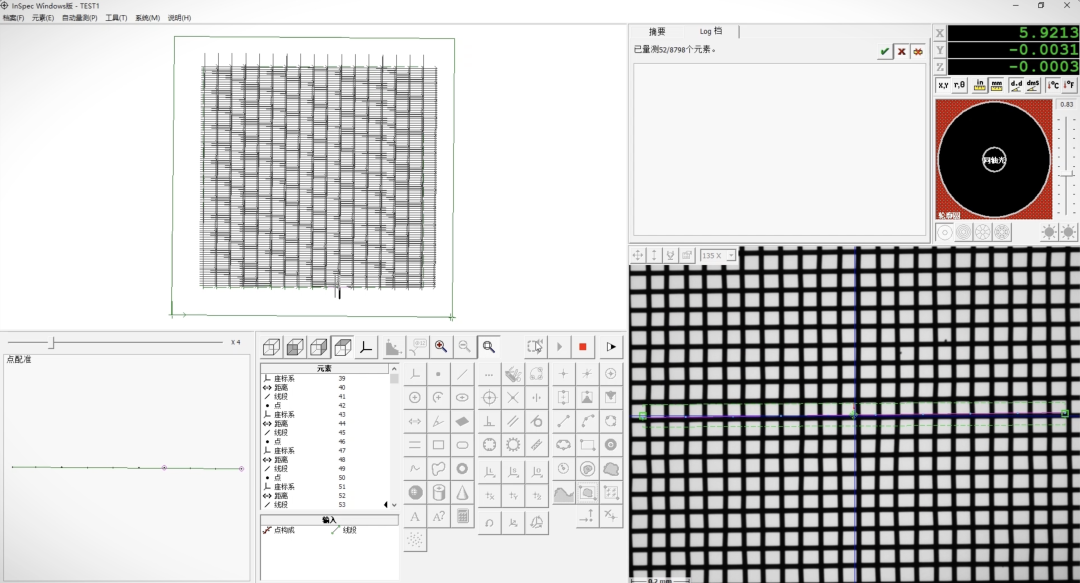The width and height of the screenshot is (1080, 583).
Task: Click the black run program arrow
Action: 611,347
